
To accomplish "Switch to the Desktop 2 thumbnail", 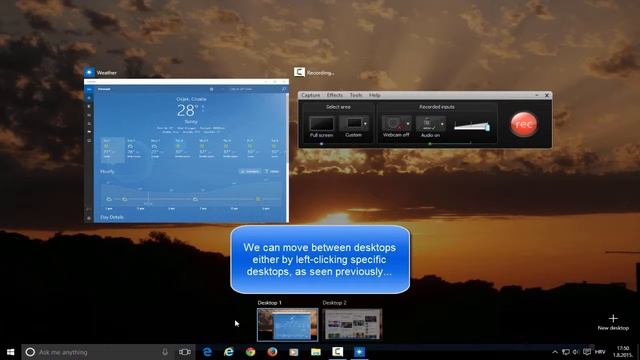I will tap(352, 324).
